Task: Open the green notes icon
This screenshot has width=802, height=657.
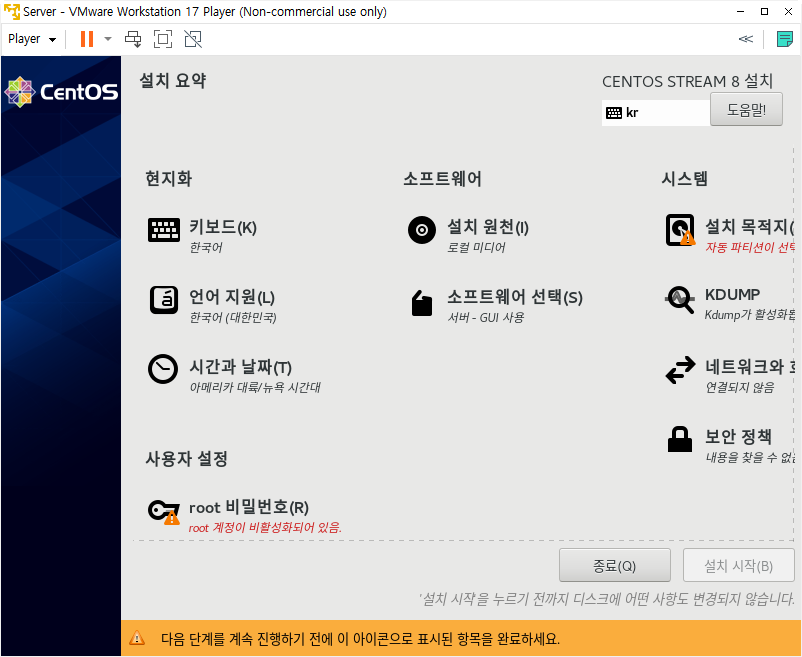Action: click(x=785, y=39)
